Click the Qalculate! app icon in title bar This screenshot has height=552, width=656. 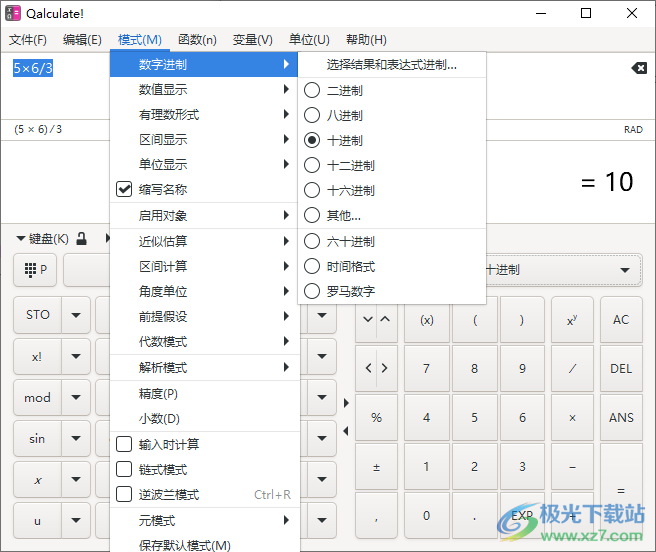tap(13, 13)
